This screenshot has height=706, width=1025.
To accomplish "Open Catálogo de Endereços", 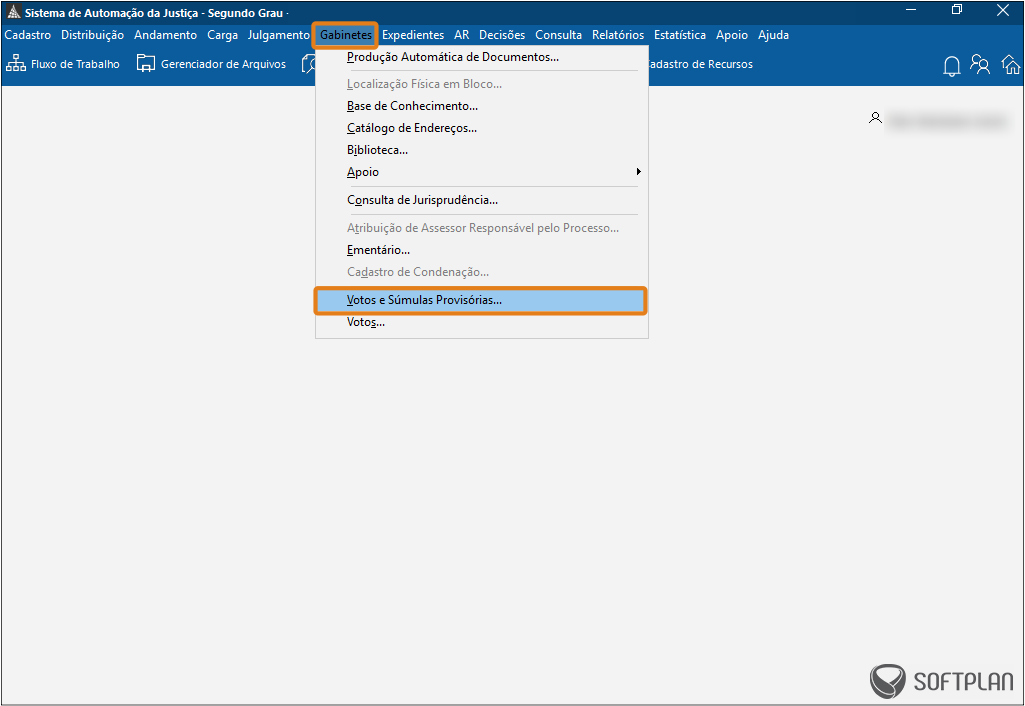I will click(x=482, y=128).
